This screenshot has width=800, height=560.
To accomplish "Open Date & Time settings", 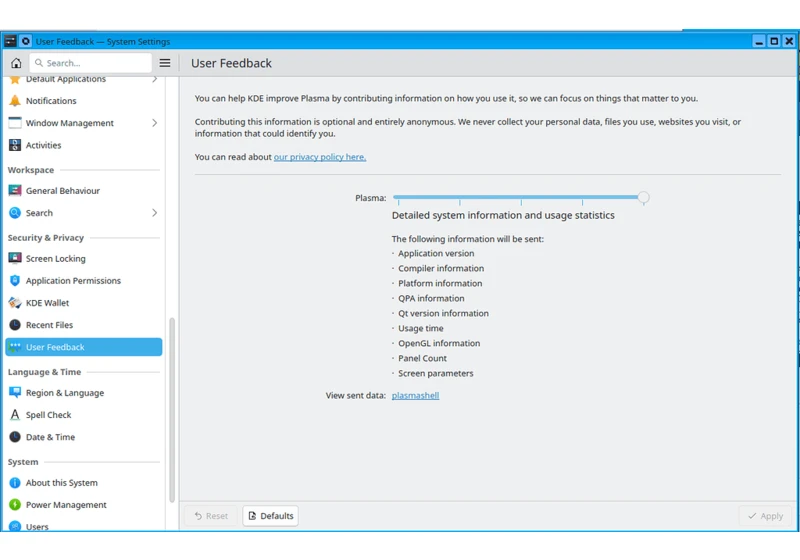I will click(84, 437).
